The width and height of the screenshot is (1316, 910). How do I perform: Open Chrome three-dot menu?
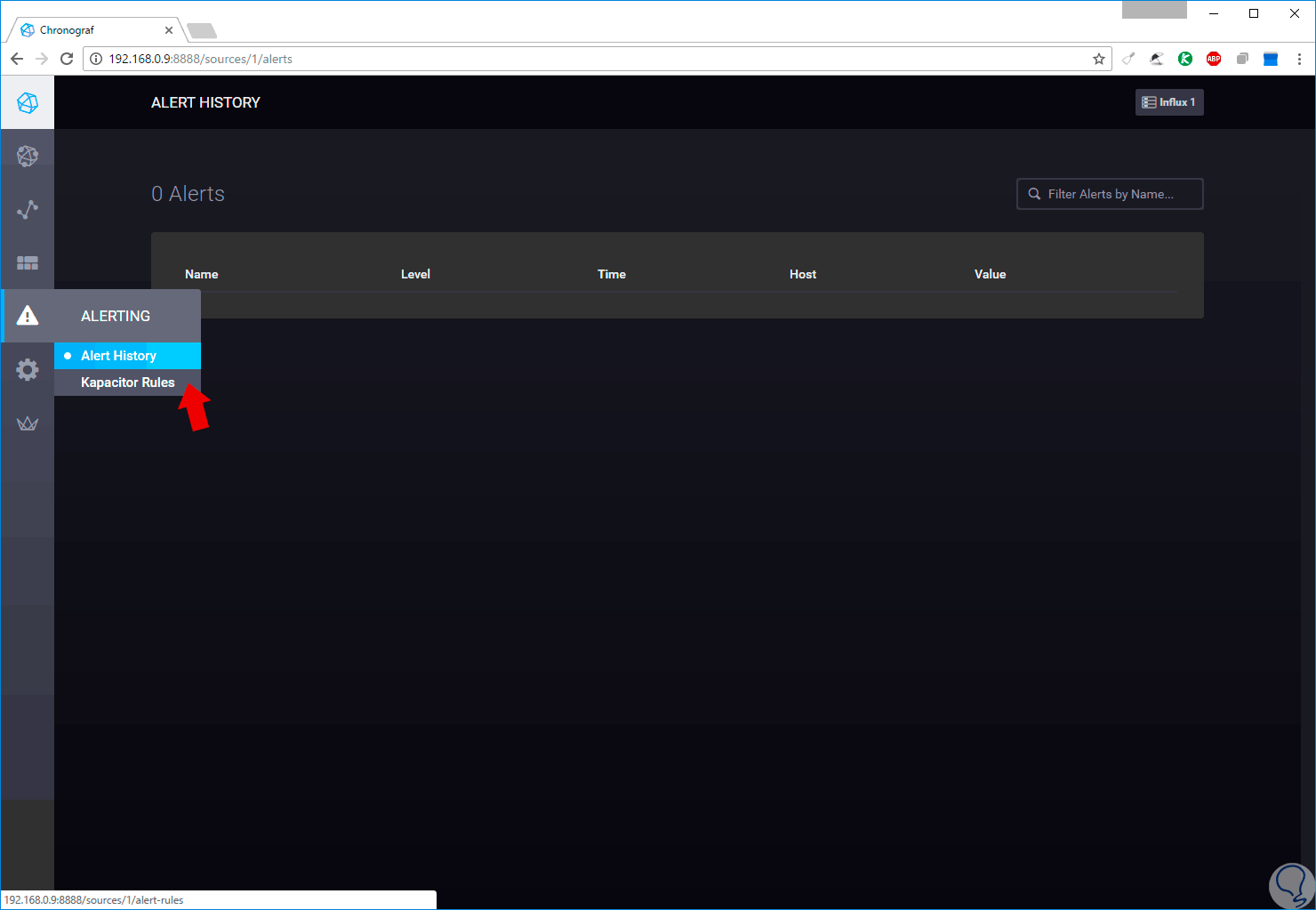[x=1299, y=59]
